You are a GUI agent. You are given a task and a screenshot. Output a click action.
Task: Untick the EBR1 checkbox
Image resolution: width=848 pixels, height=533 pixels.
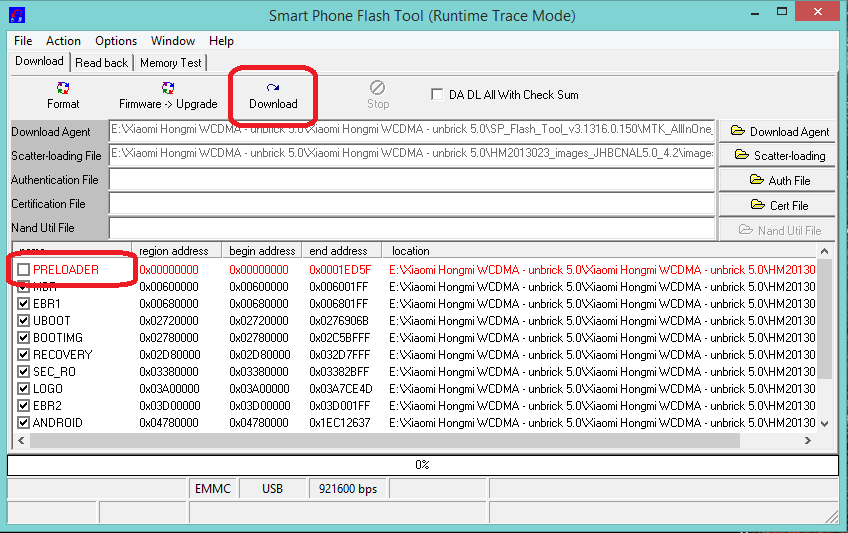23,303
